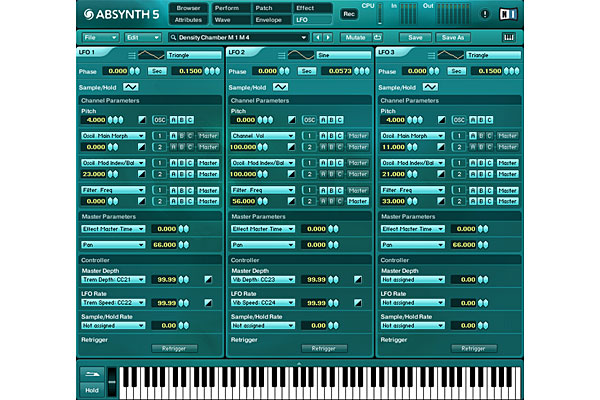Toggle LFO 3 Oscil Mod Index first-row Master button
The height and width of the screenshot is (400, 600).
(x=507, y=163)
